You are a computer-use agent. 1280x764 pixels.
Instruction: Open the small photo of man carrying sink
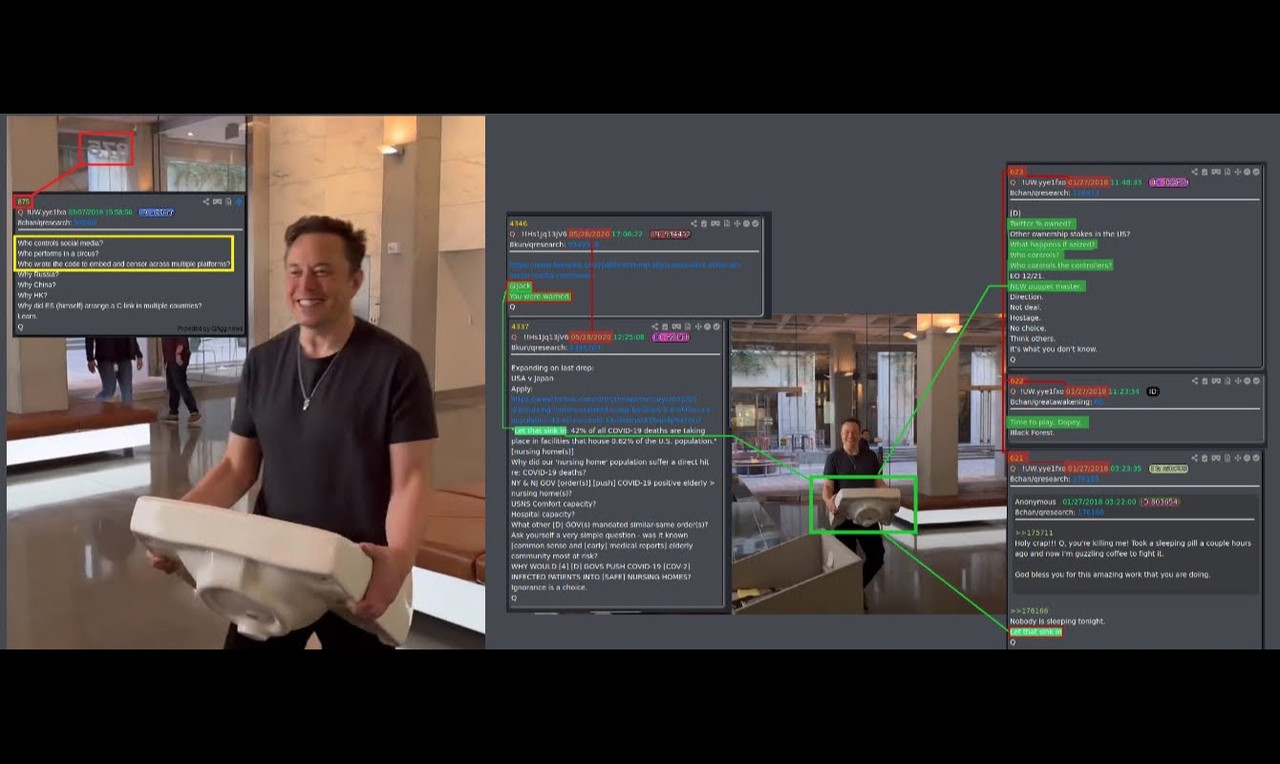coord(867,463)
